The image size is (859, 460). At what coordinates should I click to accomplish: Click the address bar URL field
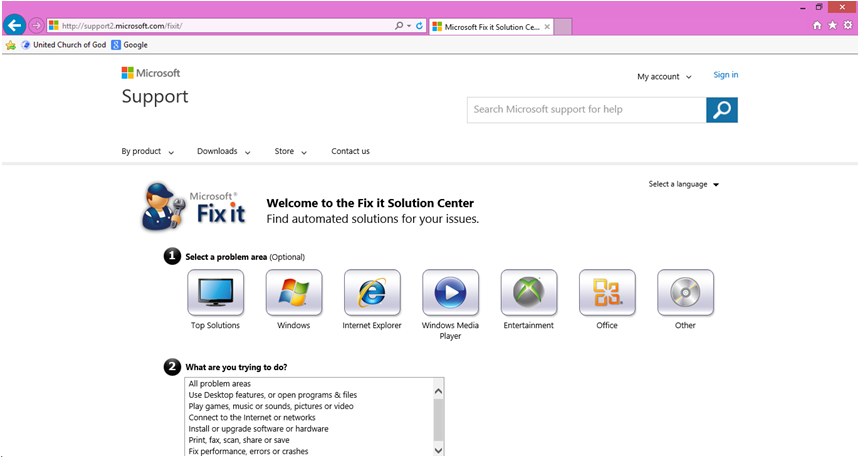(219, 26)
